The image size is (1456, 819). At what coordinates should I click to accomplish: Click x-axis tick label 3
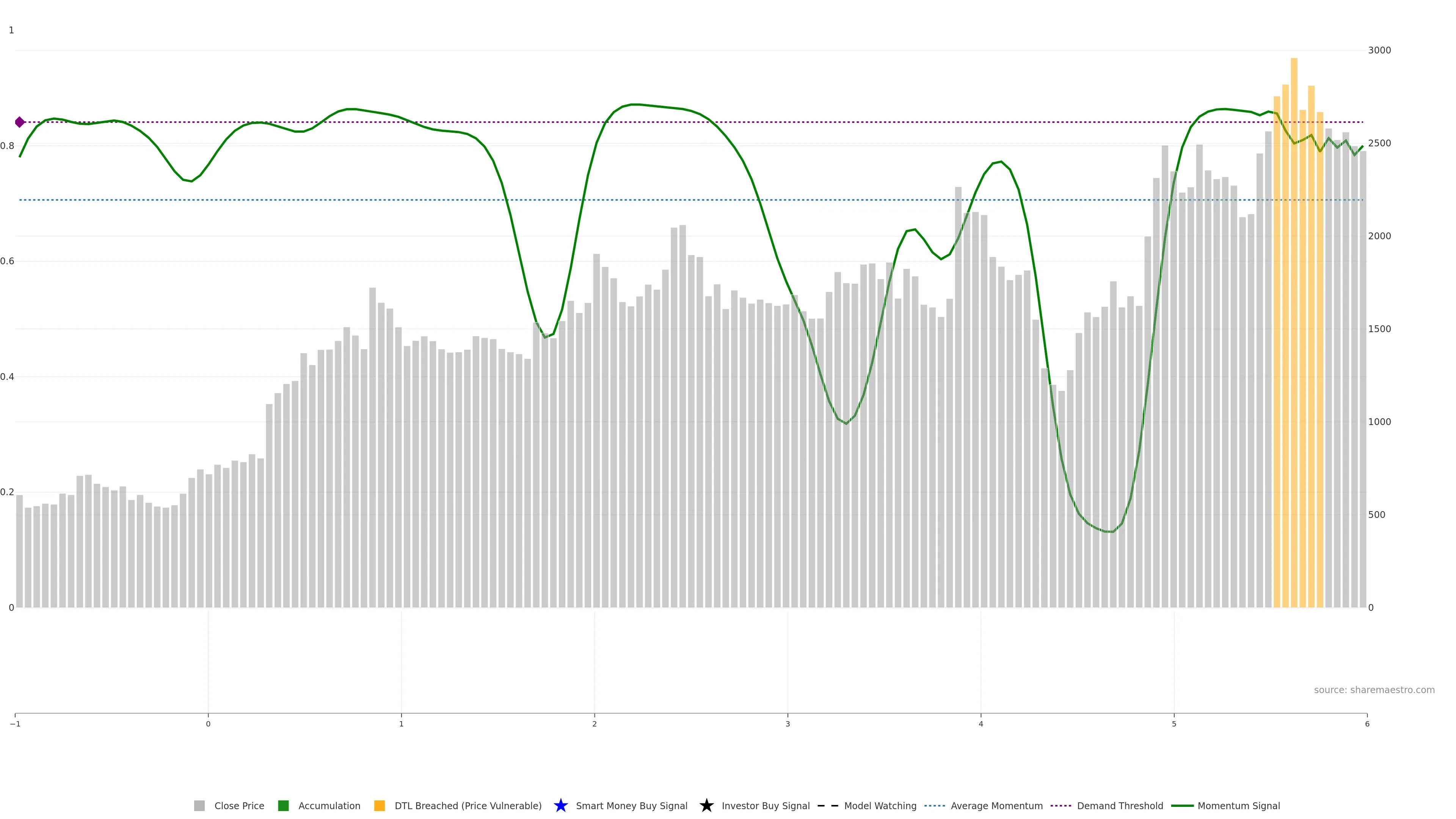tap(788, 724)
